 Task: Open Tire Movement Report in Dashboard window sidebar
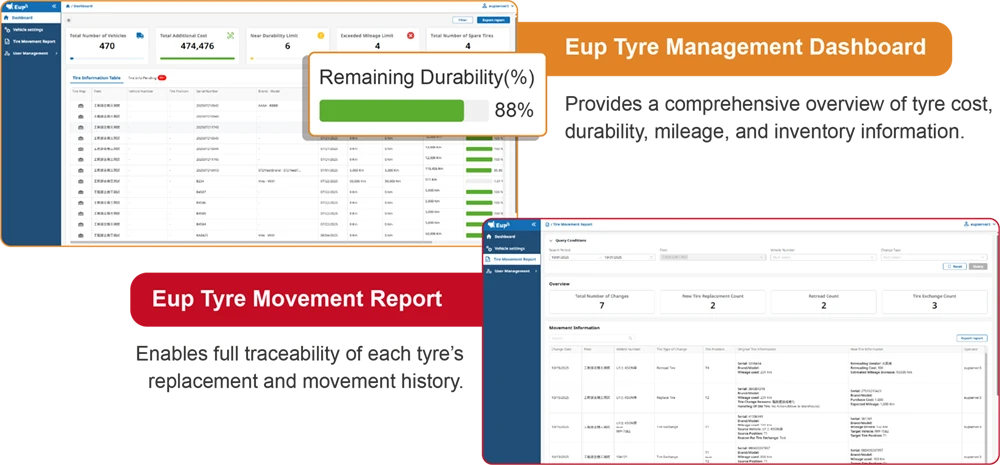(x=31, y=41)
